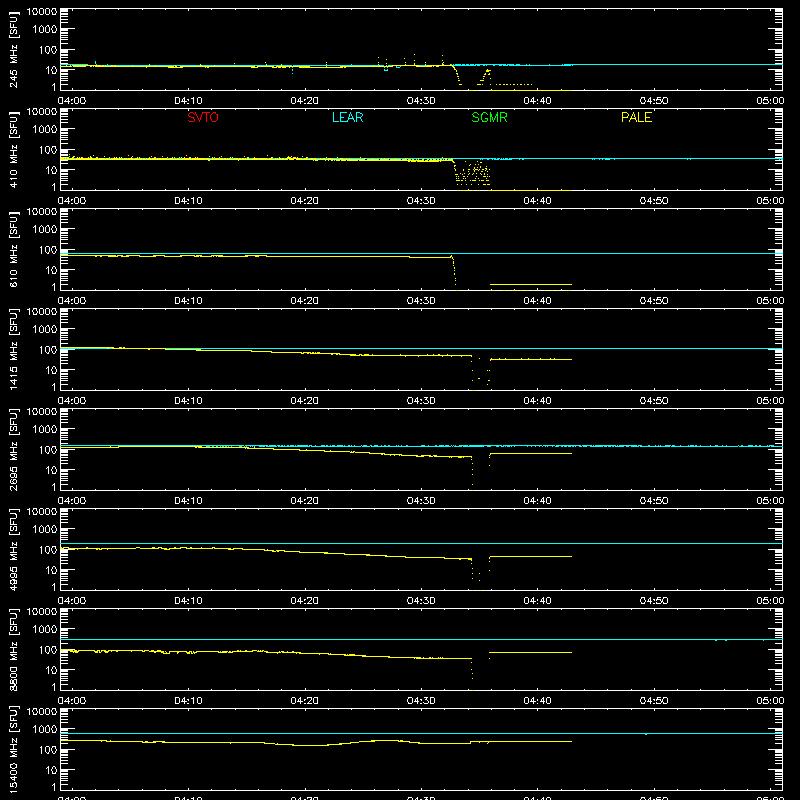Click 04:50 time label under 410 MHz plot
800x800 pixels.
tap(654, 201)
